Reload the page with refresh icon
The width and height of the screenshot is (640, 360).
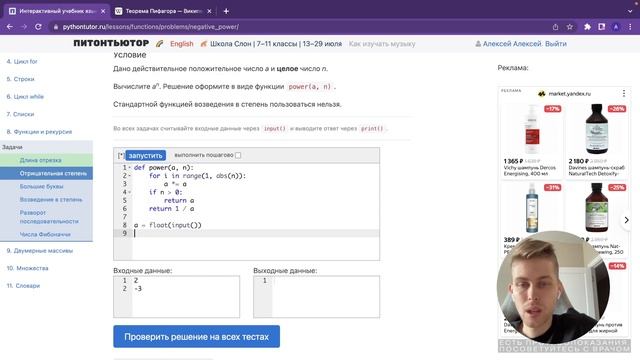(38, 27)
